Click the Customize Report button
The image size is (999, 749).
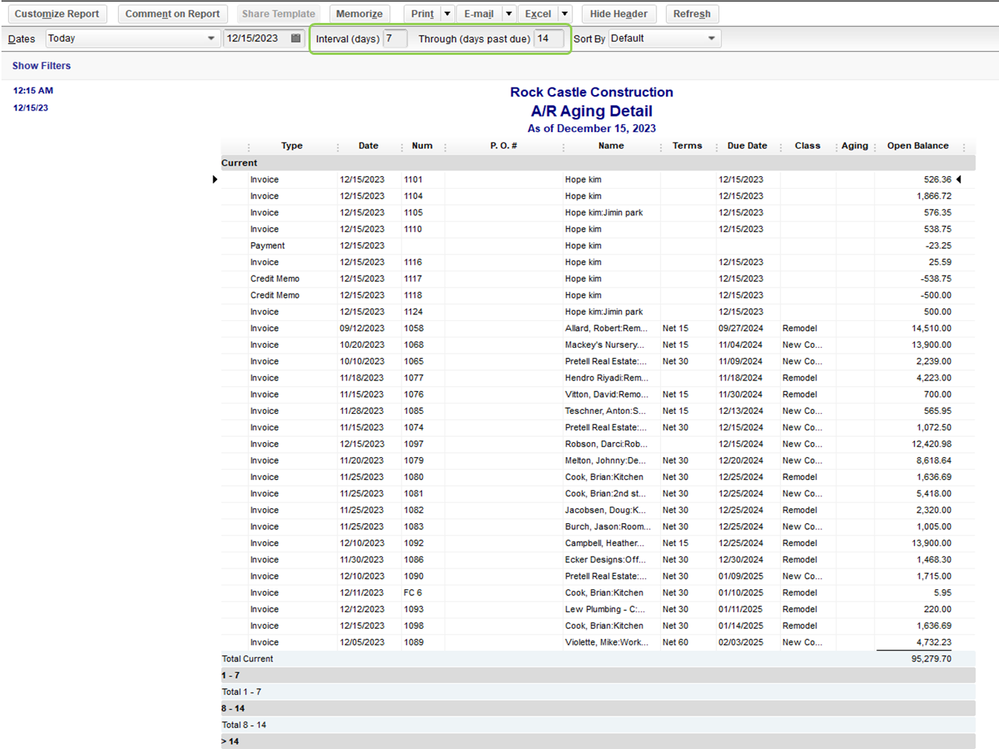click(x=57, y=13)
